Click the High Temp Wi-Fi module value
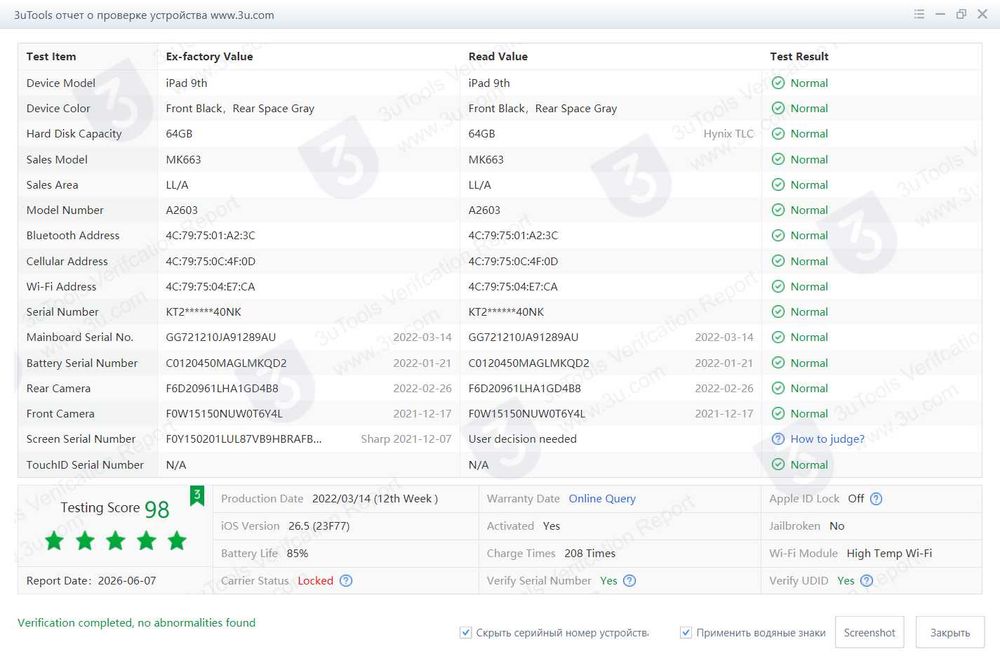1000x663 pixels. [x=889, y=553]
